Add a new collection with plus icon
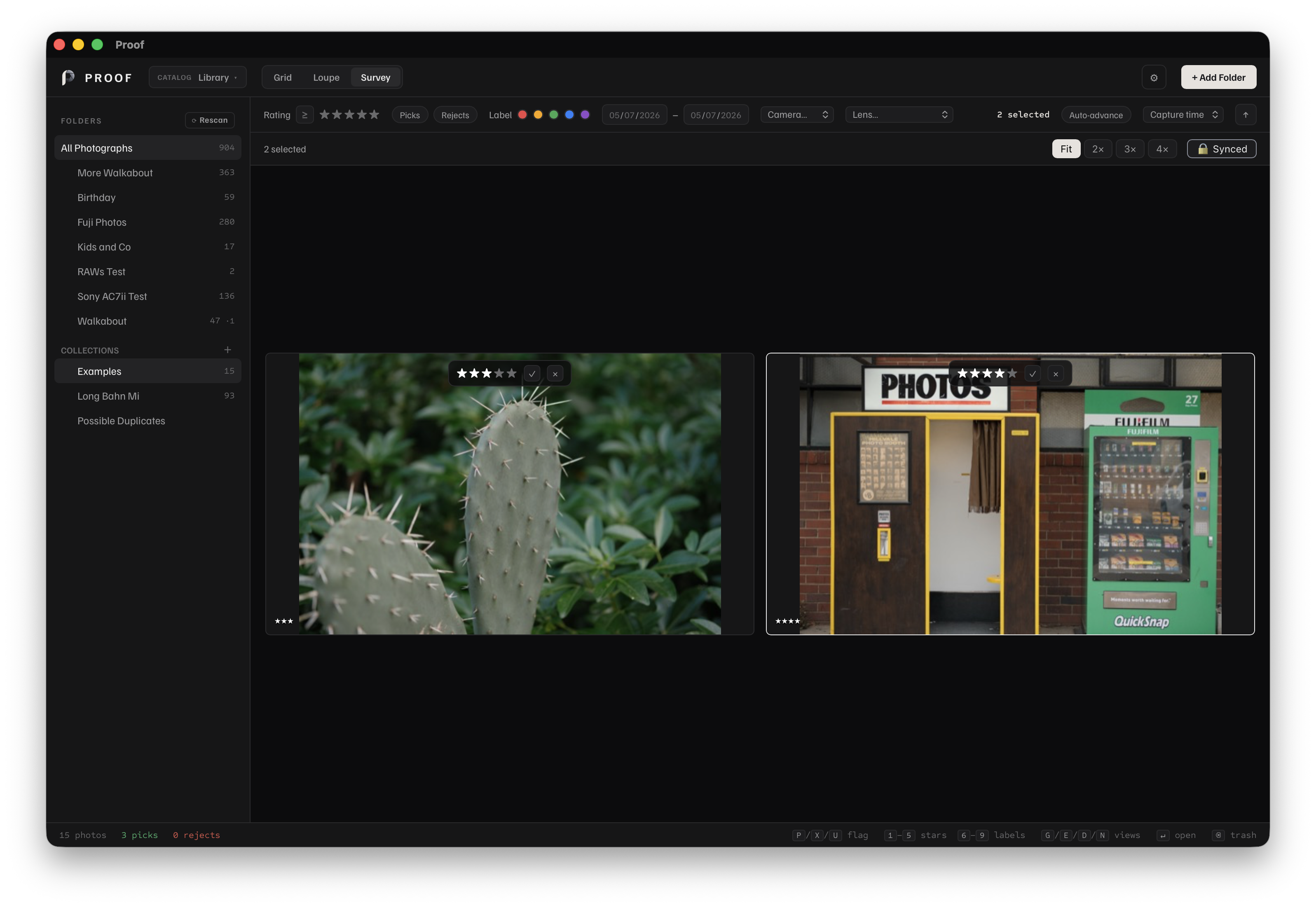Image resolution: width=1316 pixels, height=908 pixels. 227,350
